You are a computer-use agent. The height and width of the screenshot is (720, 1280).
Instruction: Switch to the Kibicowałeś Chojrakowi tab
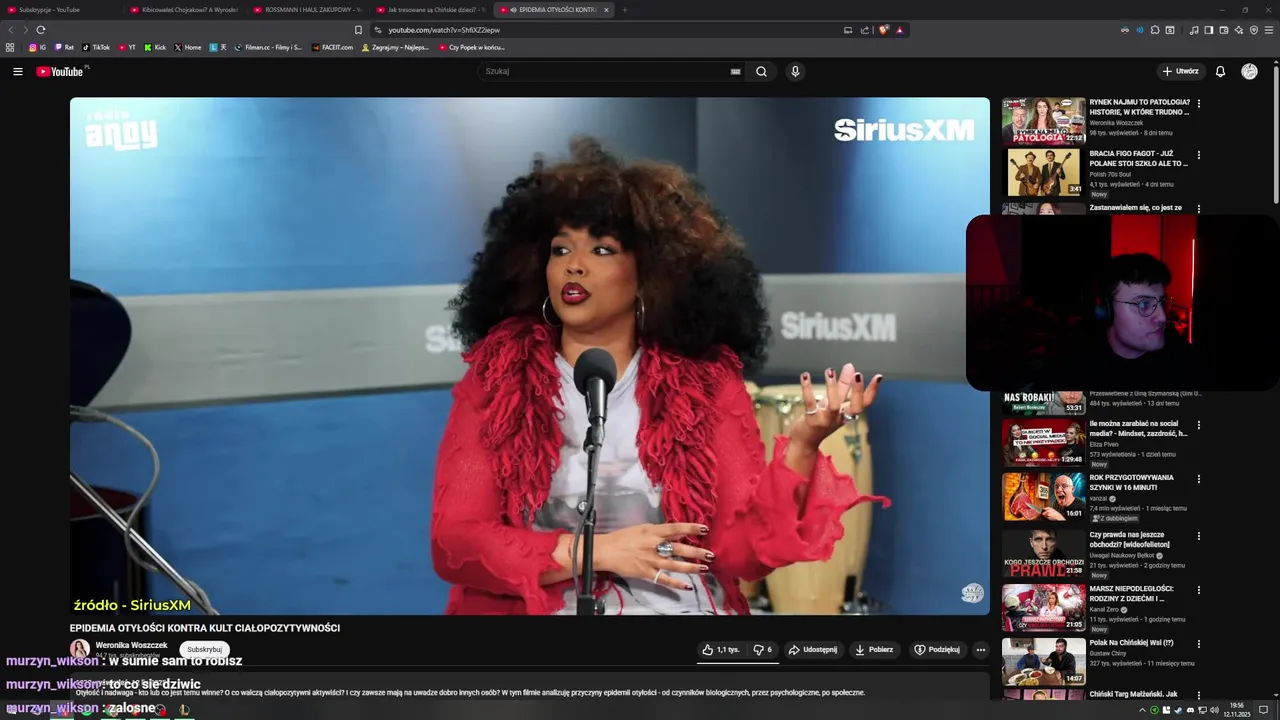(185, 10)
